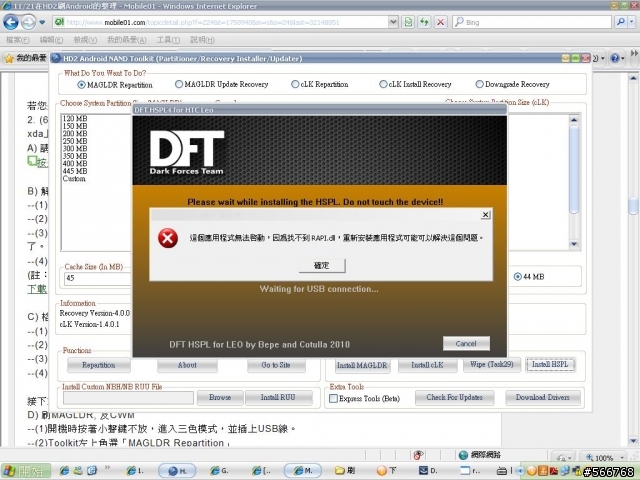Screen dimensions: 640x480
Task: Click the Repartition button
Action: 99,365
